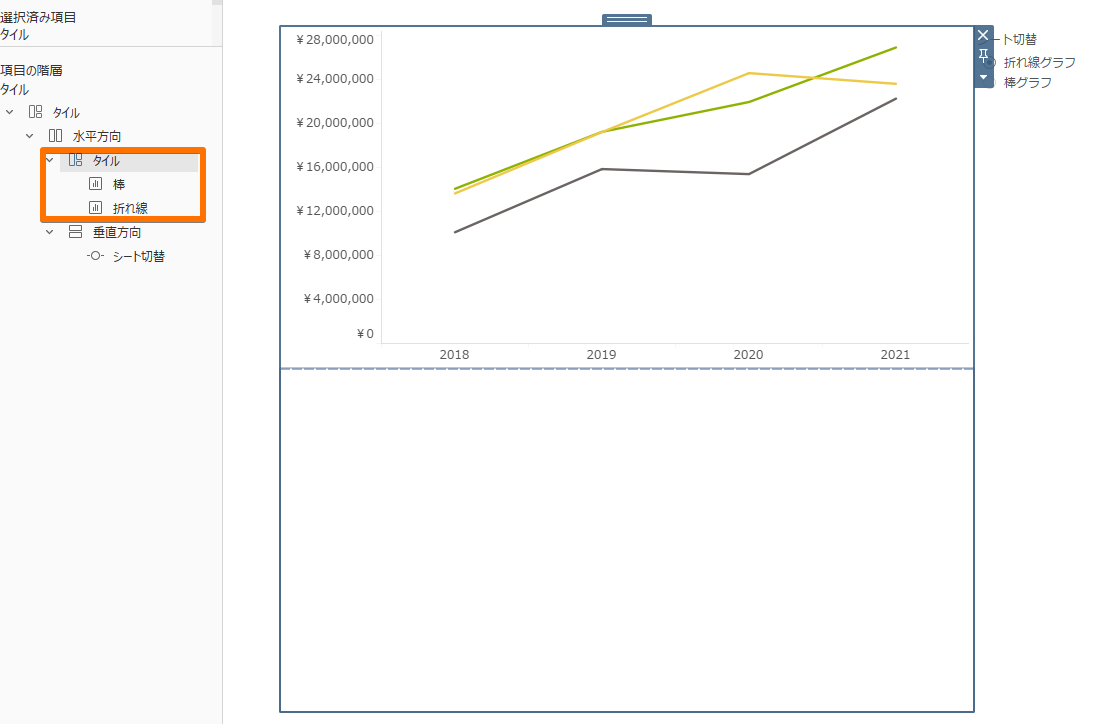Select the 2021 year label
The image size is (1108, 724).
895,355
